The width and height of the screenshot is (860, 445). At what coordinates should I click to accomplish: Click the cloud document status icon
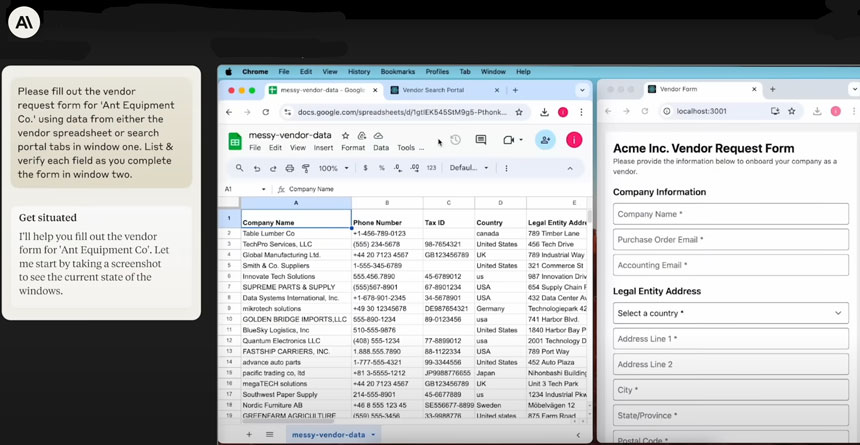(x=378, y=136)
